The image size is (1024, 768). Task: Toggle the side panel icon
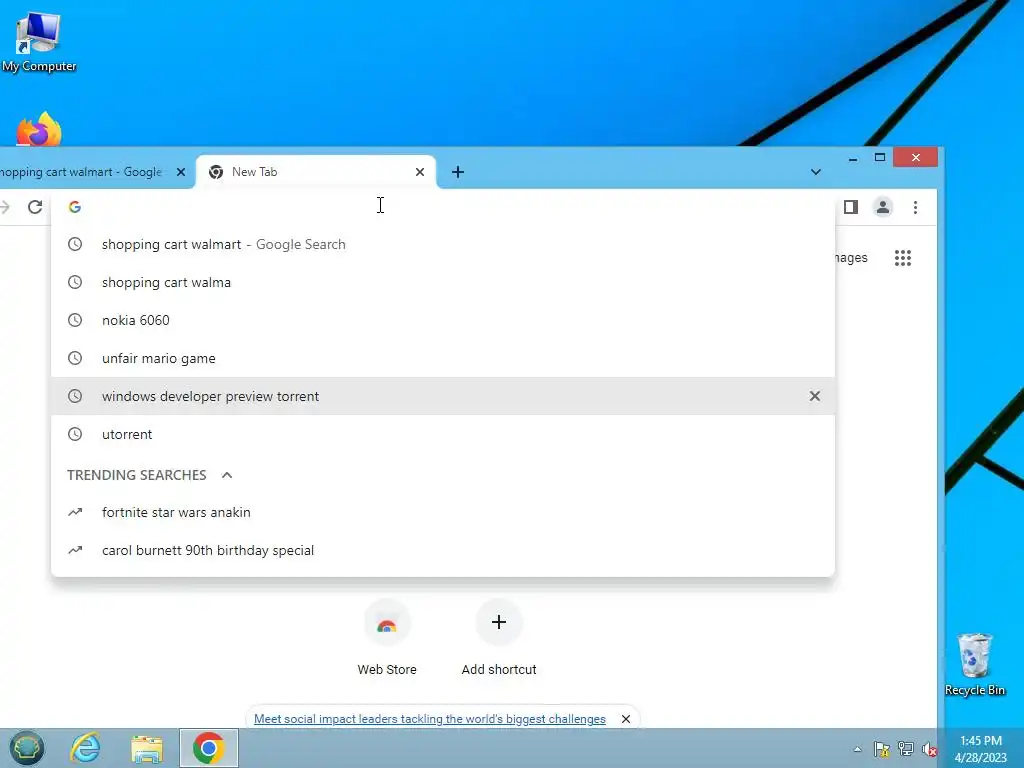(x=850, y=207)
